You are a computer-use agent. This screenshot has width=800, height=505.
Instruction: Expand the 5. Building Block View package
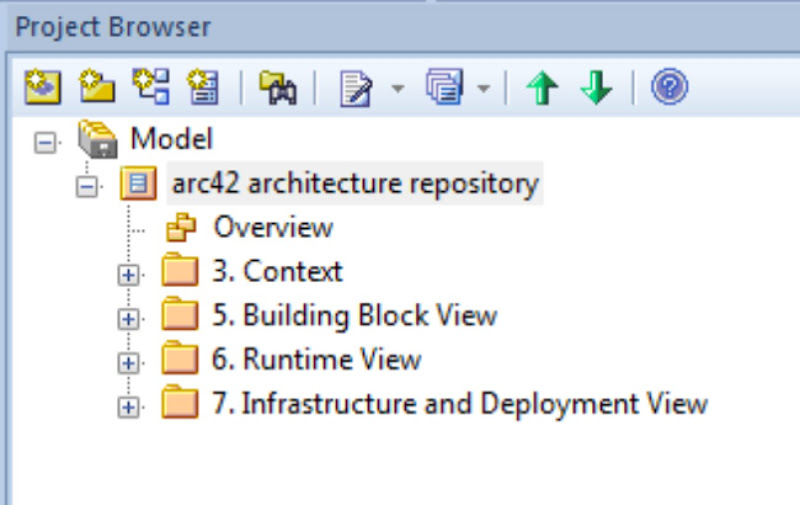point(128,318)
